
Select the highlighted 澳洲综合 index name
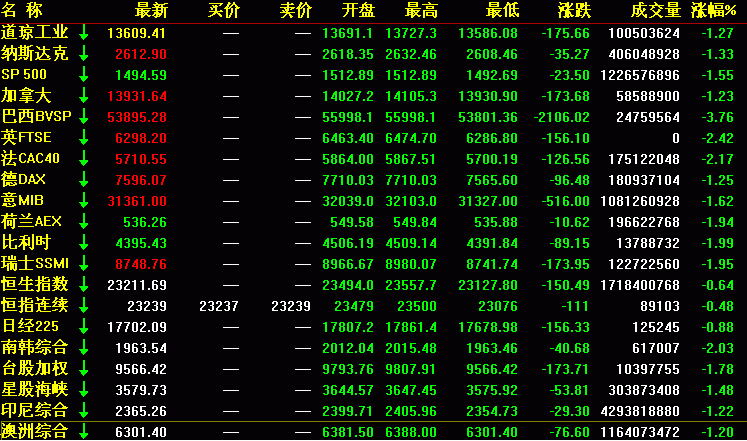pos(35,431)
